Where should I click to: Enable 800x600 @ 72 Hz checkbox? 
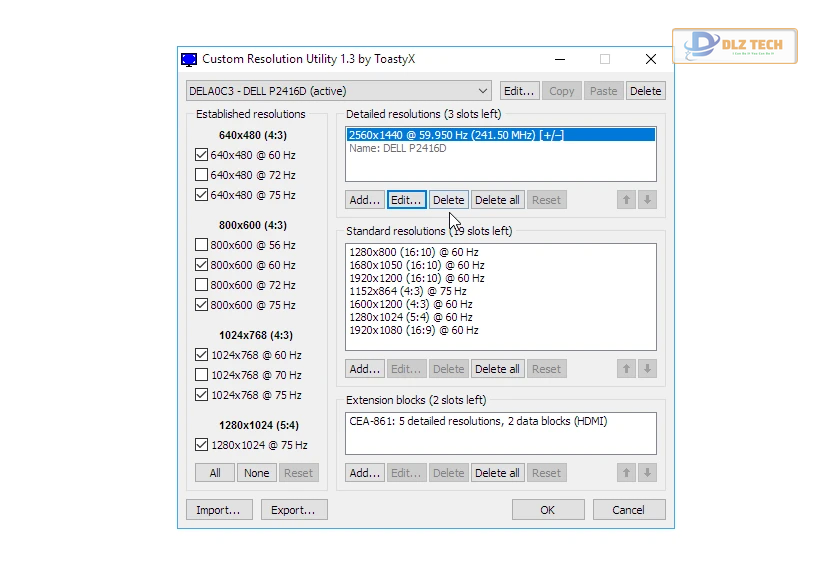coord(201,284)
